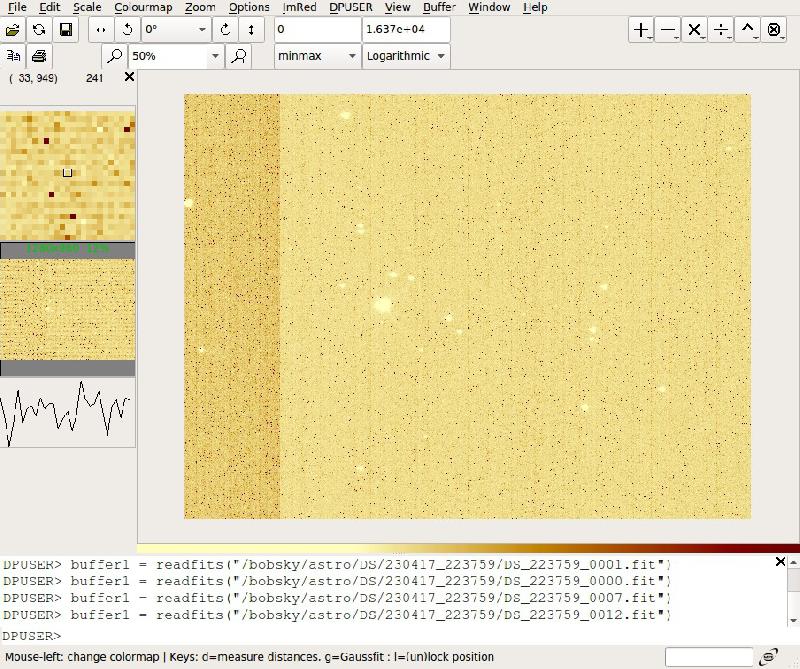The image size is (800, 669).
Task: Open the Colourmap menu
Action: (x=143, y=7)
